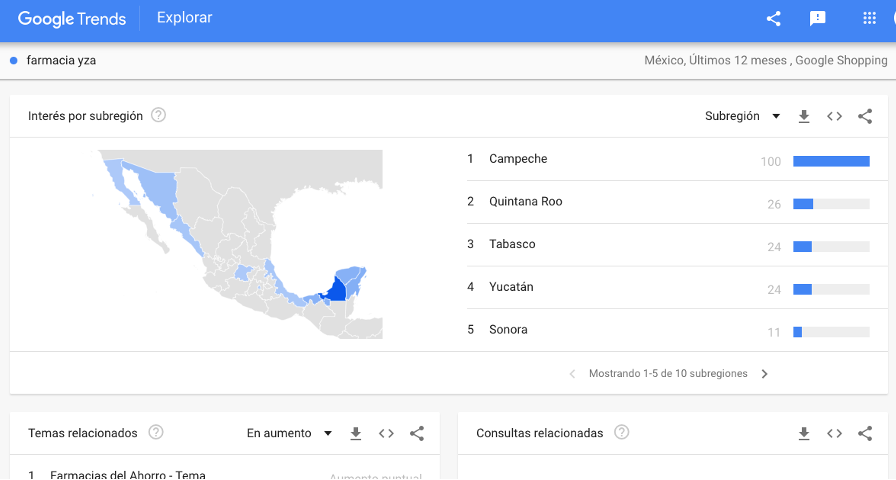Screen dimensions: 896x480
Task: Select Campeche in the subregion list
Action: tap(518, 159)
